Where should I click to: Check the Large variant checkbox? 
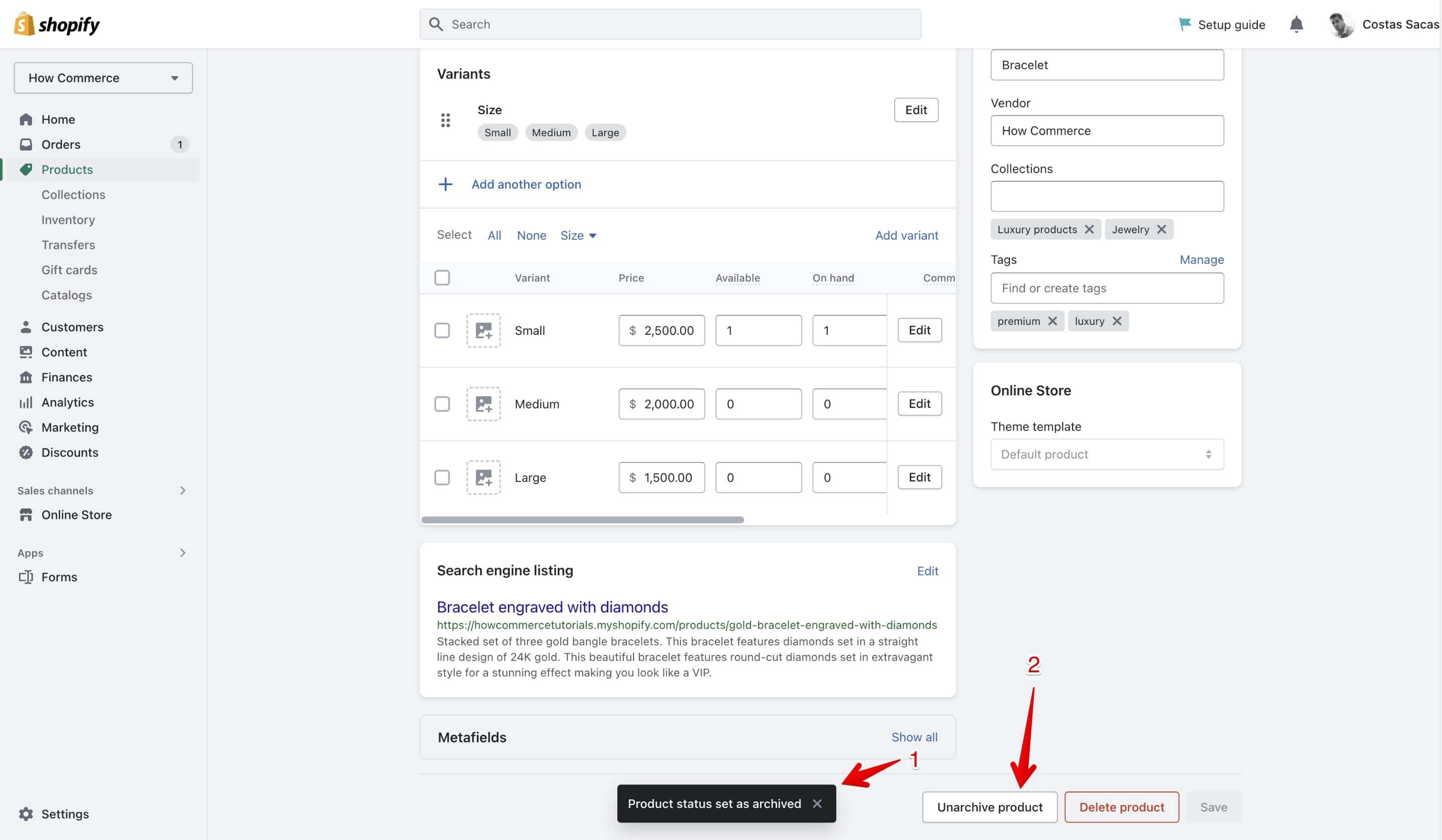pos(442,477)
